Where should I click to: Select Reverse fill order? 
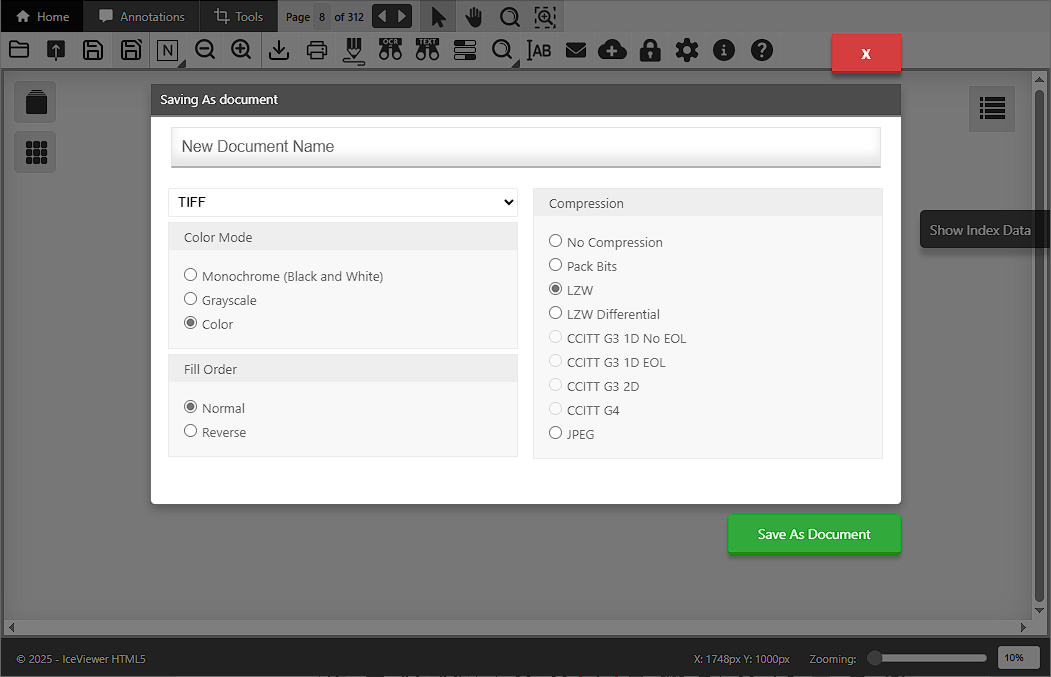click(x=191, y=431)
